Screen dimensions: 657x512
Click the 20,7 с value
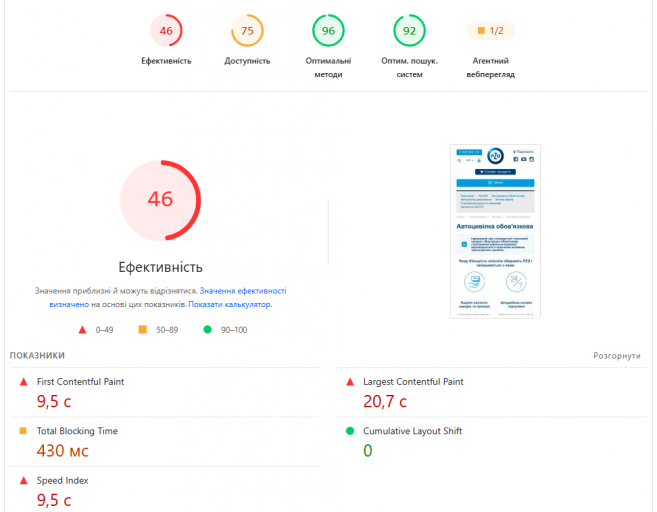[x=385, y=401]
